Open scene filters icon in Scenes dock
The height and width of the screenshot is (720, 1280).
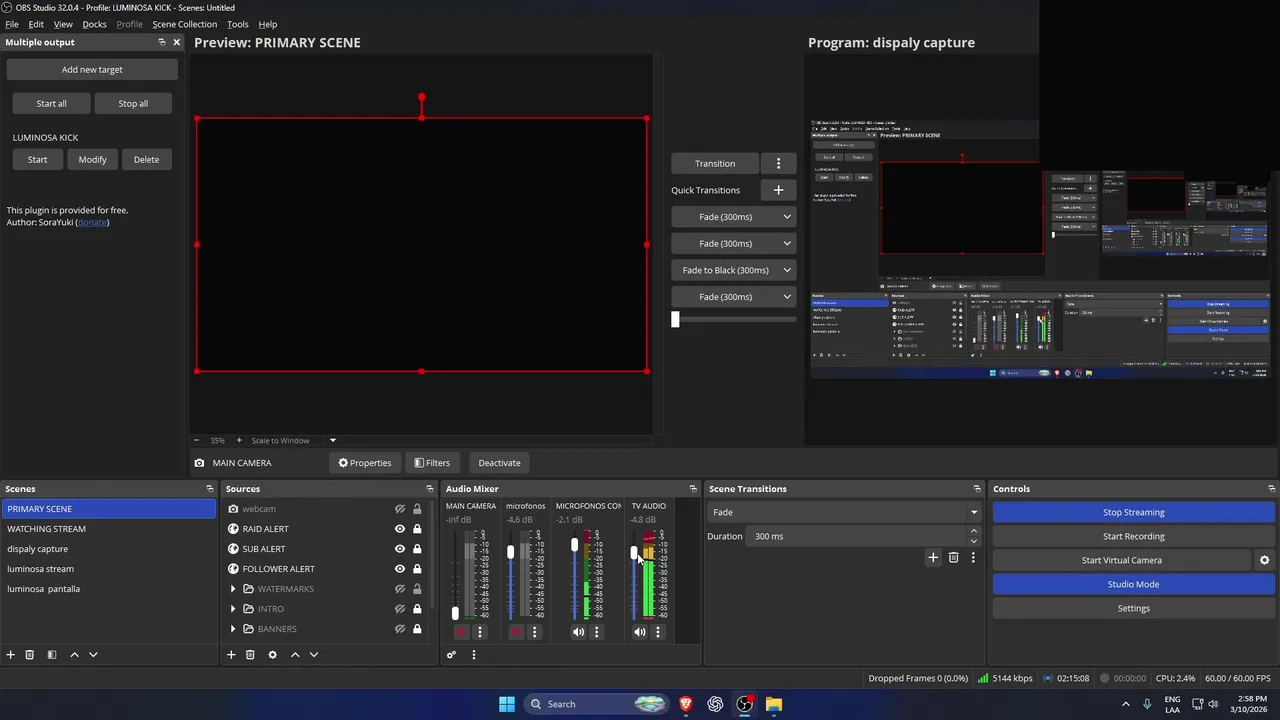coord(52,655)
